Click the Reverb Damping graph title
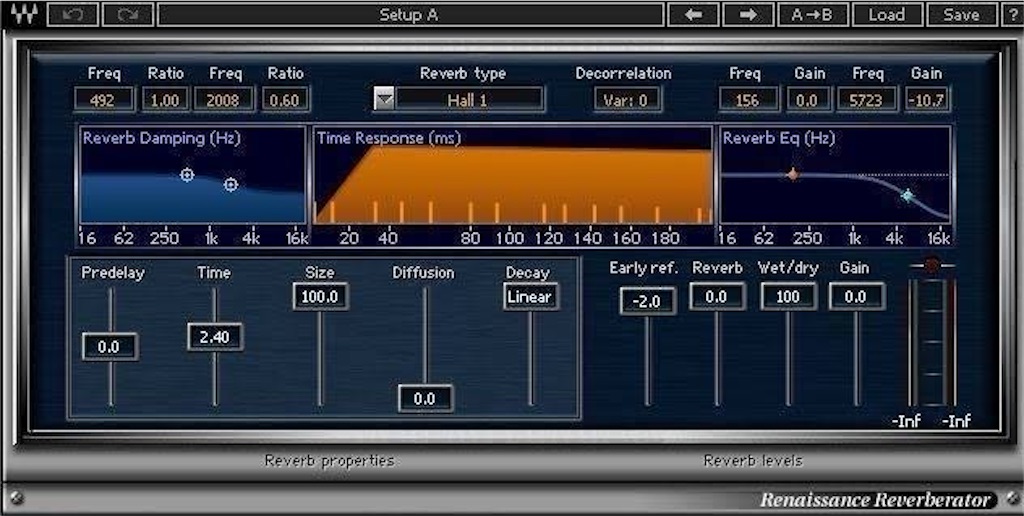 pyautogui.click(x=161, y=138)
